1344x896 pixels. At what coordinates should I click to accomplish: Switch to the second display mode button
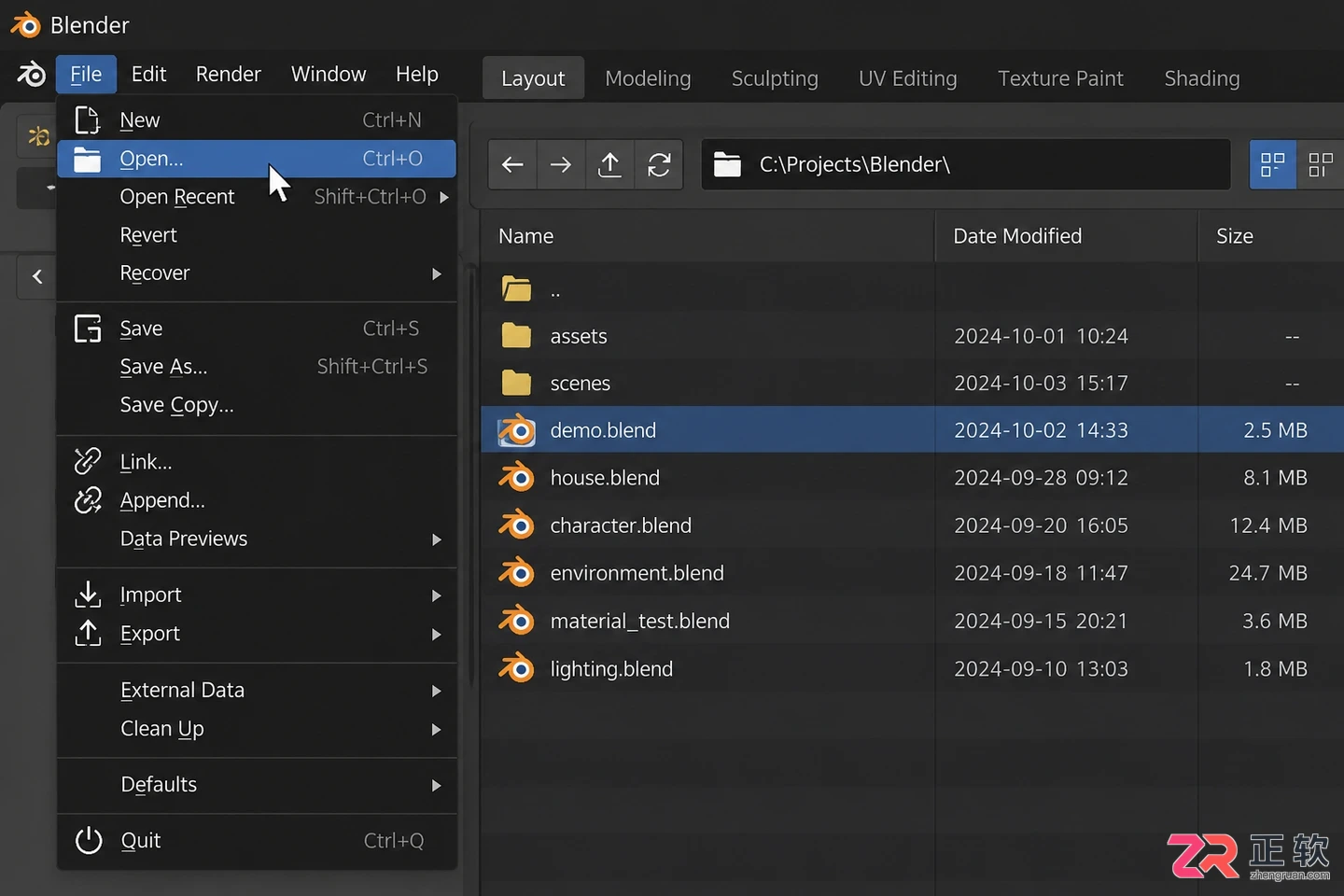coord(1320,164)
